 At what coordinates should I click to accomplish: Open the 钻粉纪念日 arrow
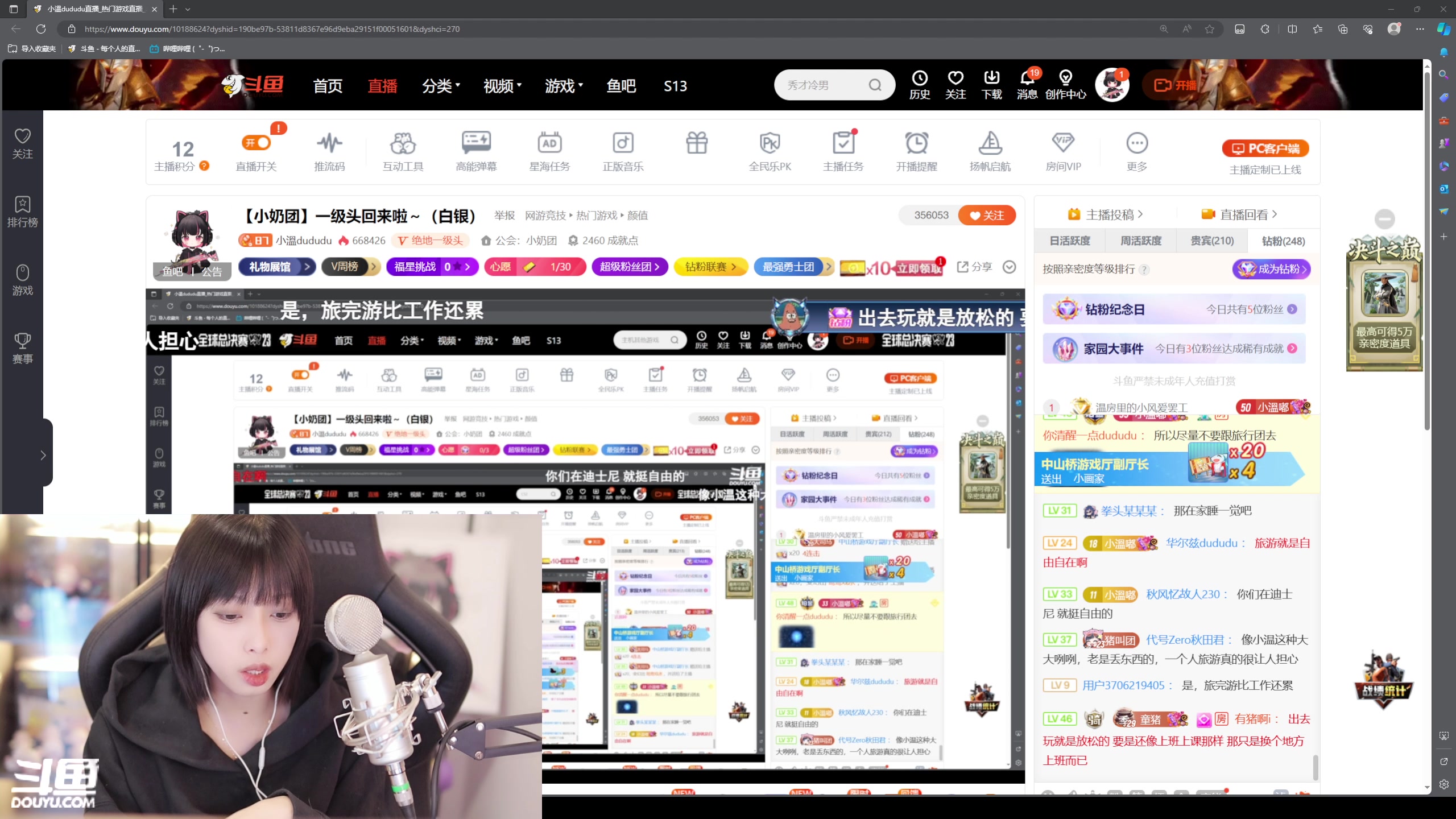click(1292, 309)
